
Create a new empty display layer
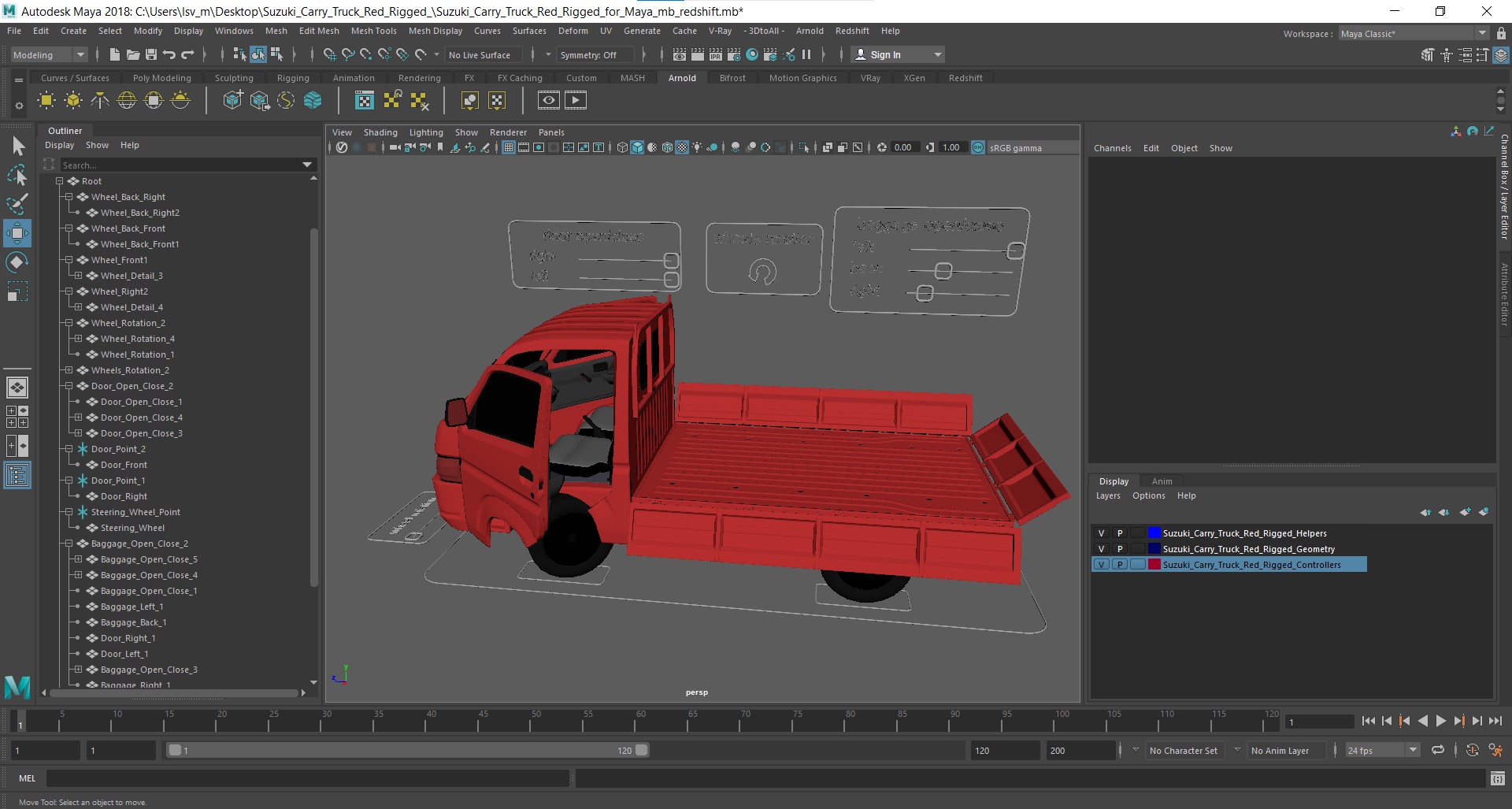coord(1465,512)
